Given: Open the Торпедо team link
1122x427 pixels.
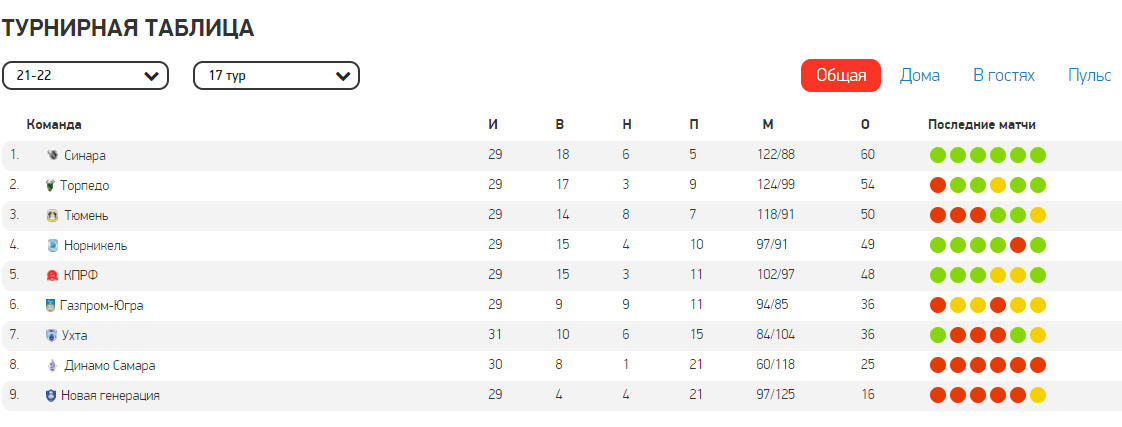Looking at the screenshot, I should [x=84, y=185].
